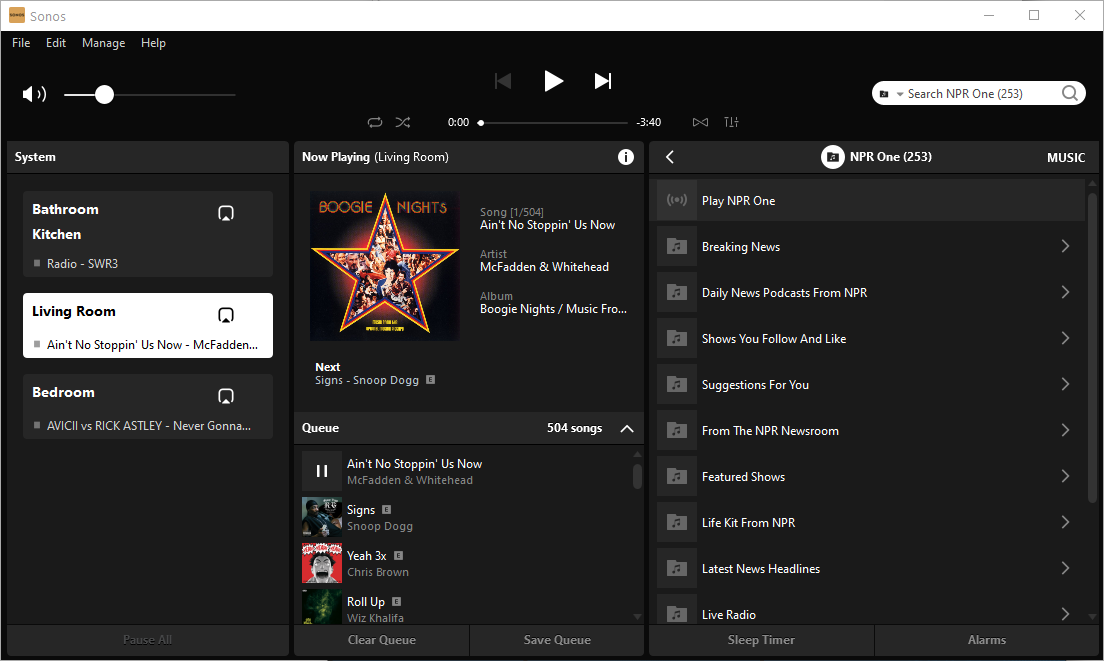
Task: Select Latest News Headlines row
Action: click(871, 568)
